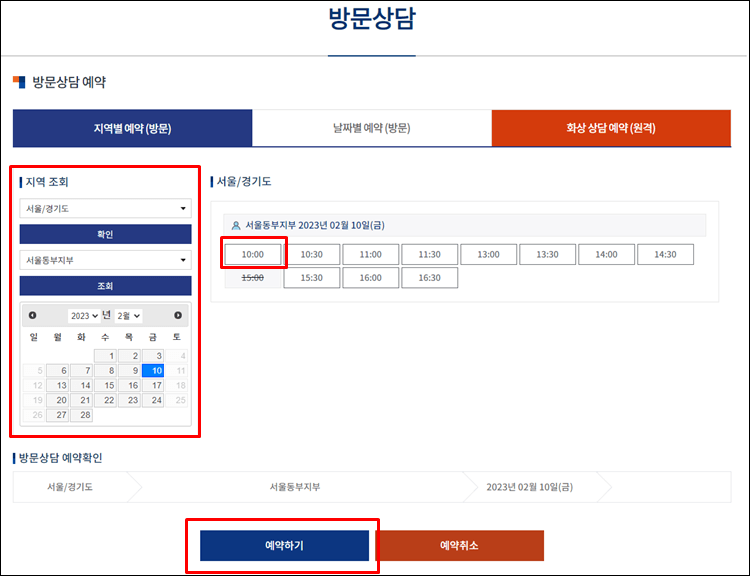750x576 pixels.
Task: Pick February 7 in calendar
Action: point(81,371)
